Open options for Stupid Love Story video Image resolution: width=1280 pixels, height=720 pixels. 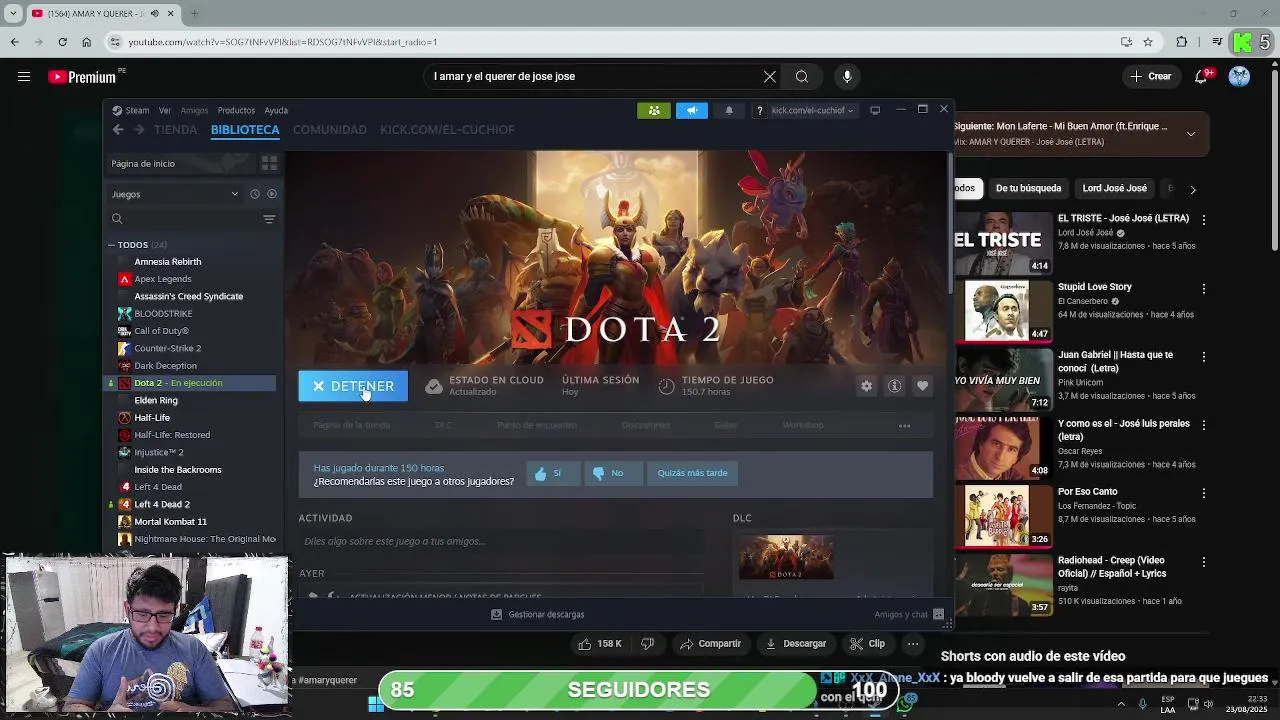click(x=1204, y=288)
